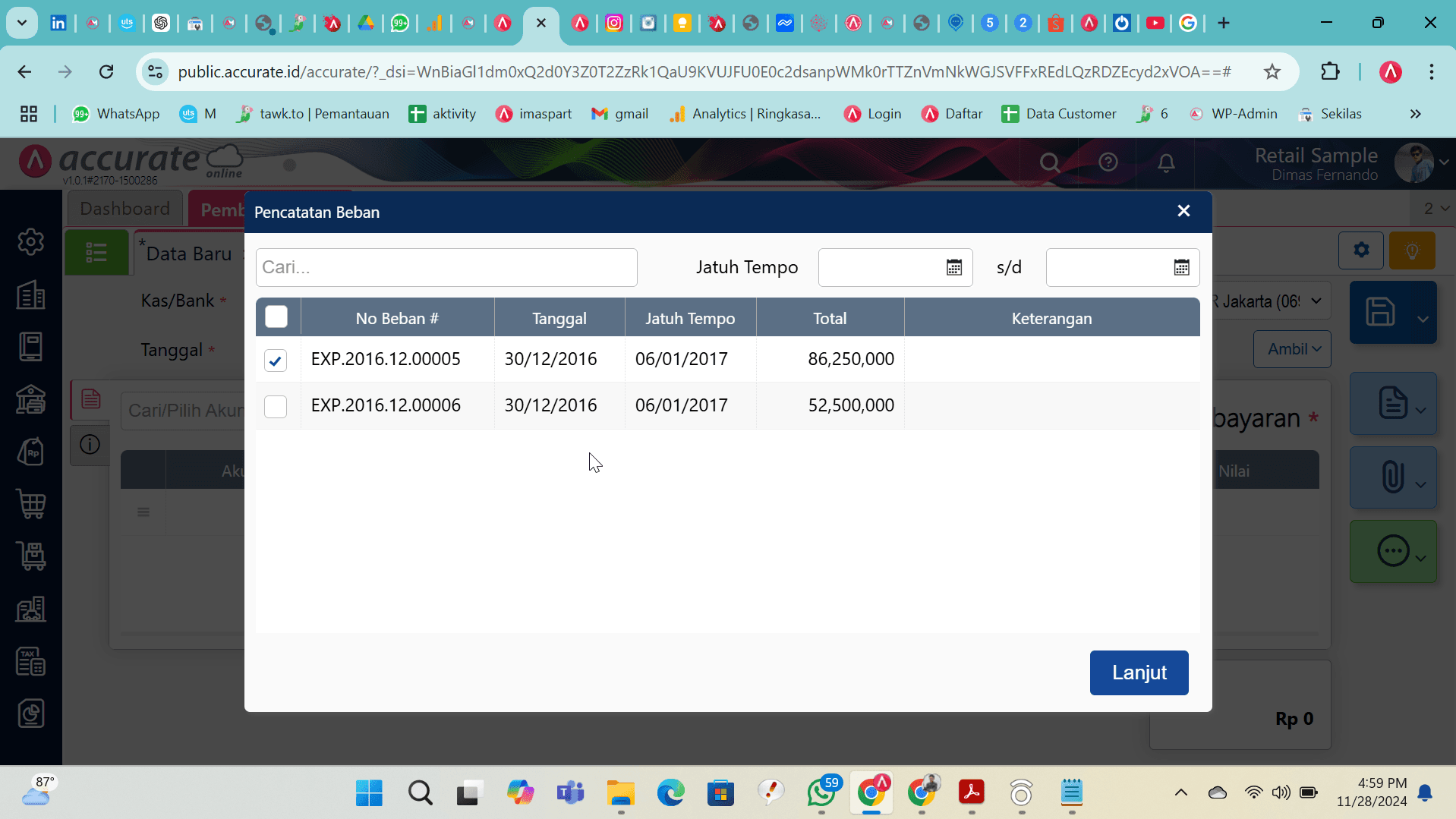
Task: Close the Pencatatan Beban dialog
Action: (1183, 211)
